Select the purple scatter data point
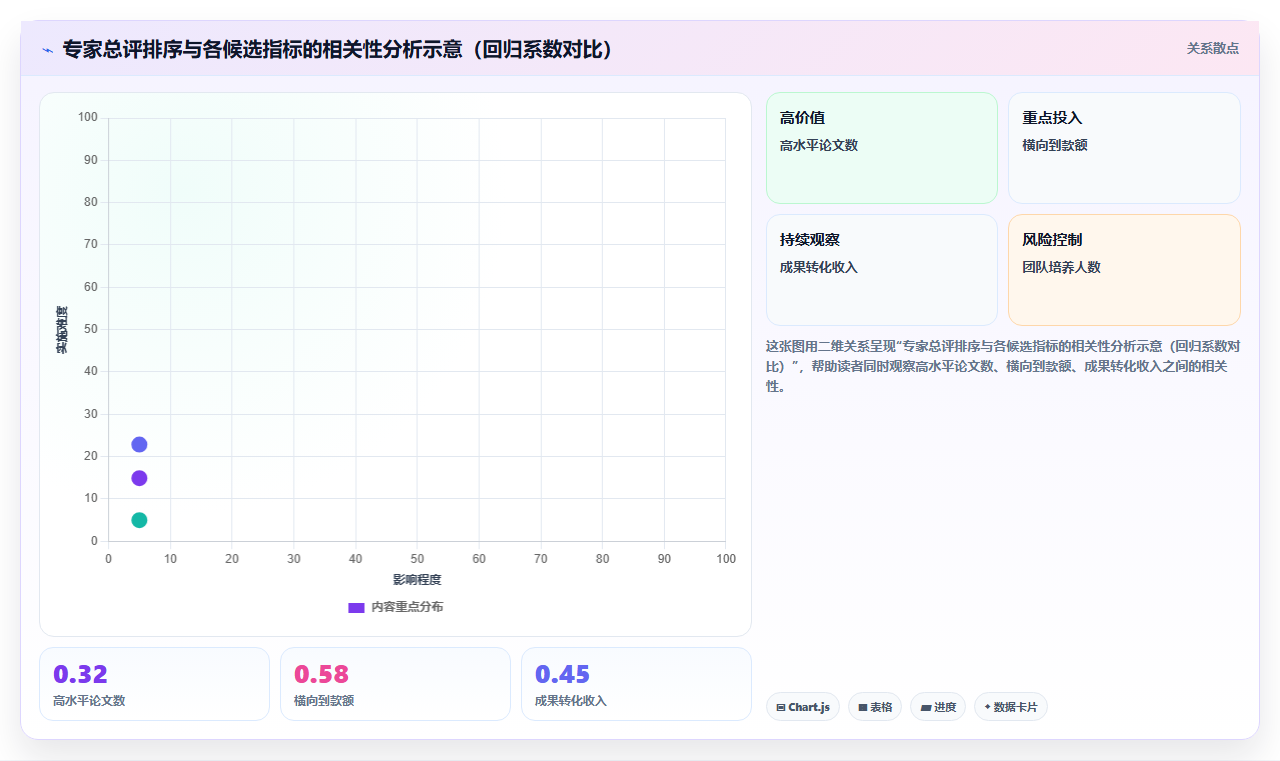Image resolution: width=1280 pixels, height=761 pixels. coord(139,478)
